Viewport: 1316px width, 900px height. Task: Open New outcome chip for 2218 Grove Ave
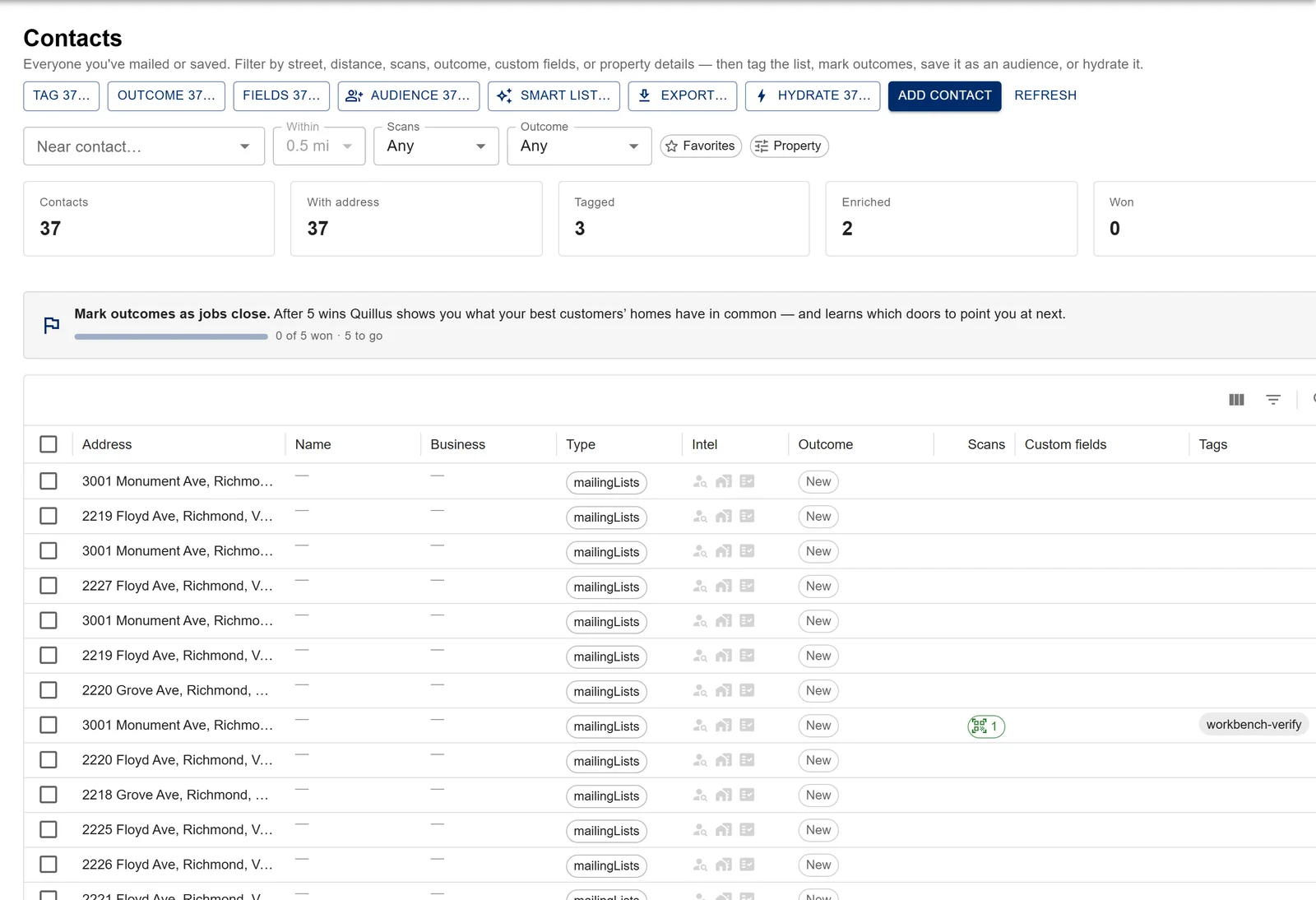[818, 796]
